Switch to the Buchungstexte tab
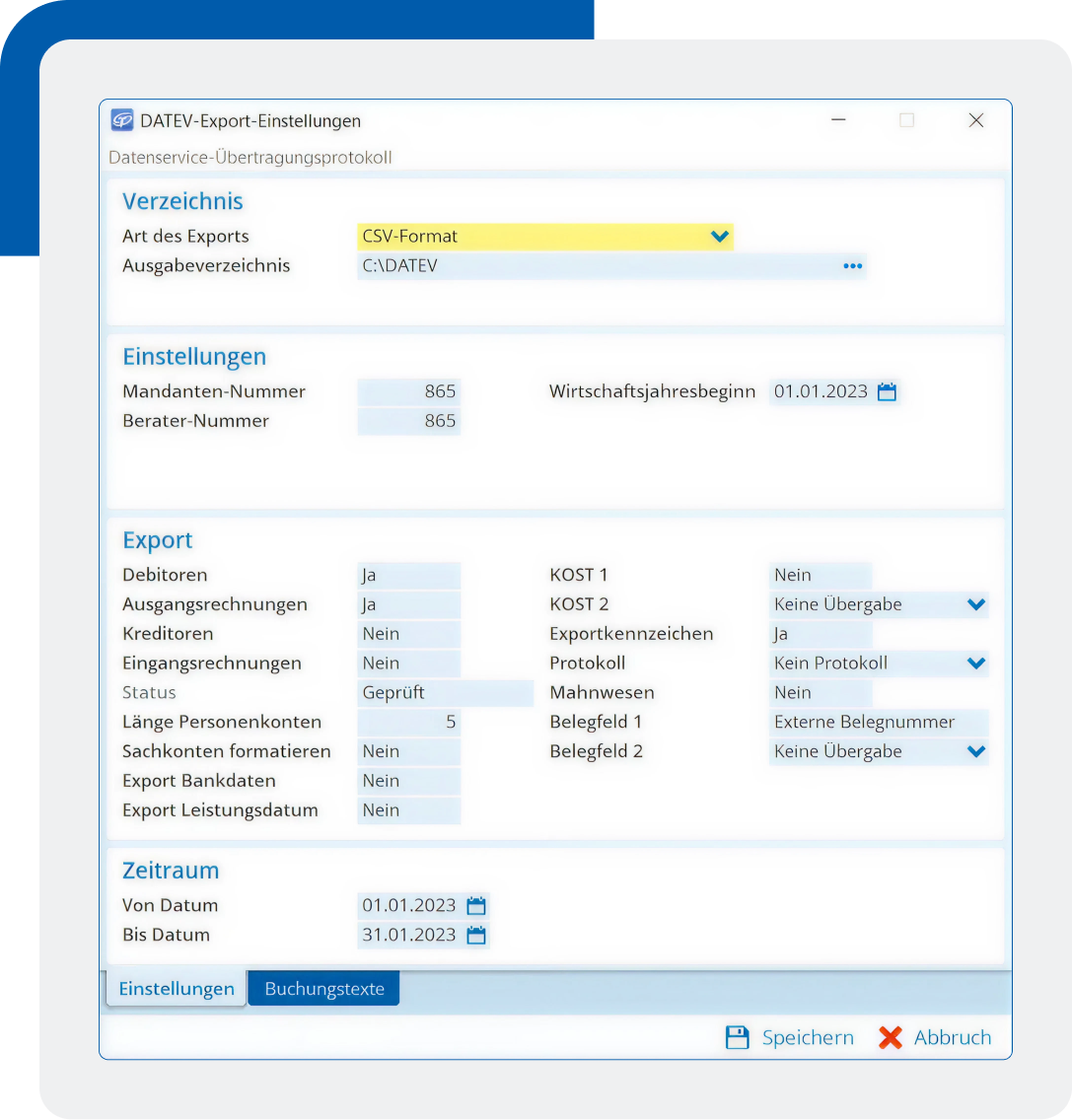The width and height of the screenshot is (1072, 1120). pyautogui.click(x=323, y=989)
